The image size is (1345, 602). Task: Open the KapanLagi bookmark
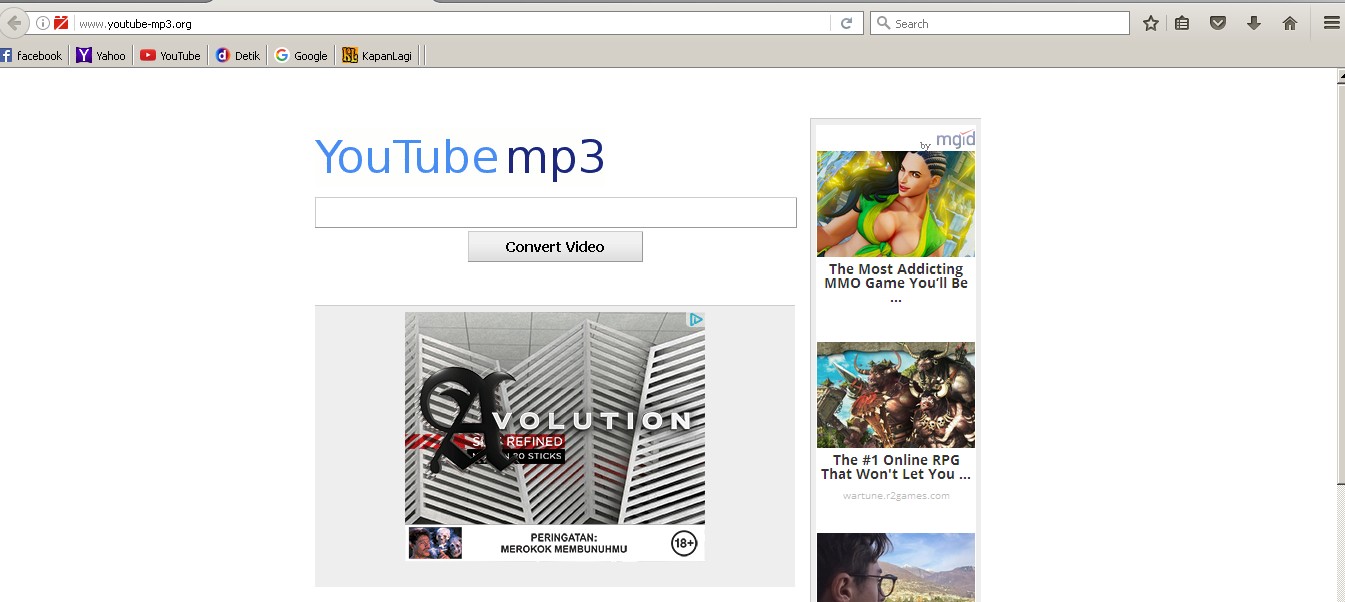point(378,56)
